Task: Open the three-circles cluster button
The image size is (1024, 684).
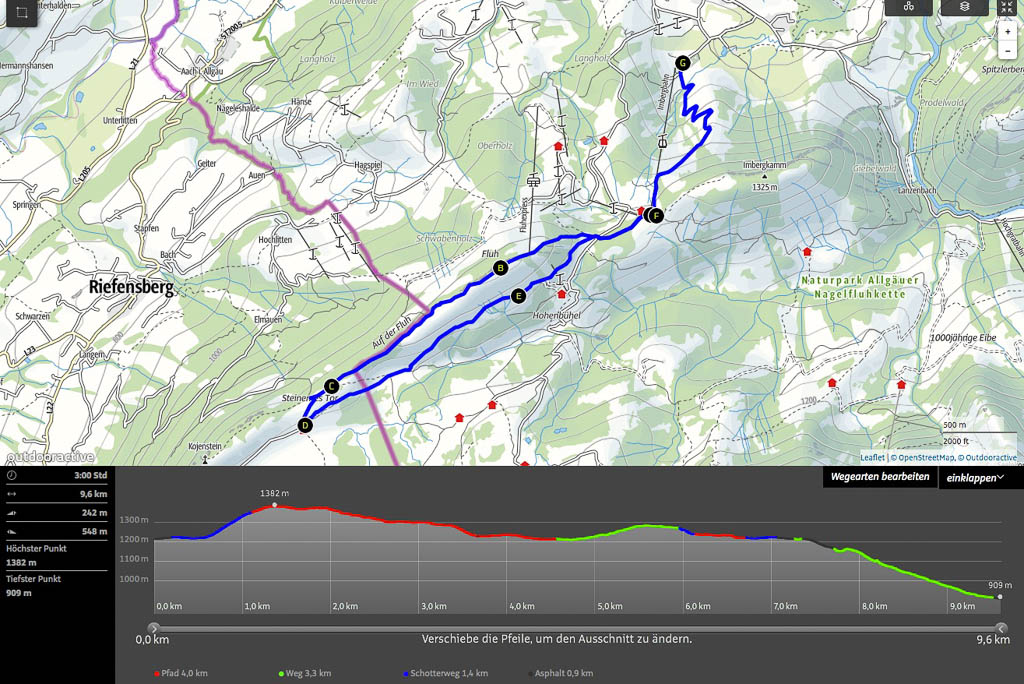Action: point(908,6)
